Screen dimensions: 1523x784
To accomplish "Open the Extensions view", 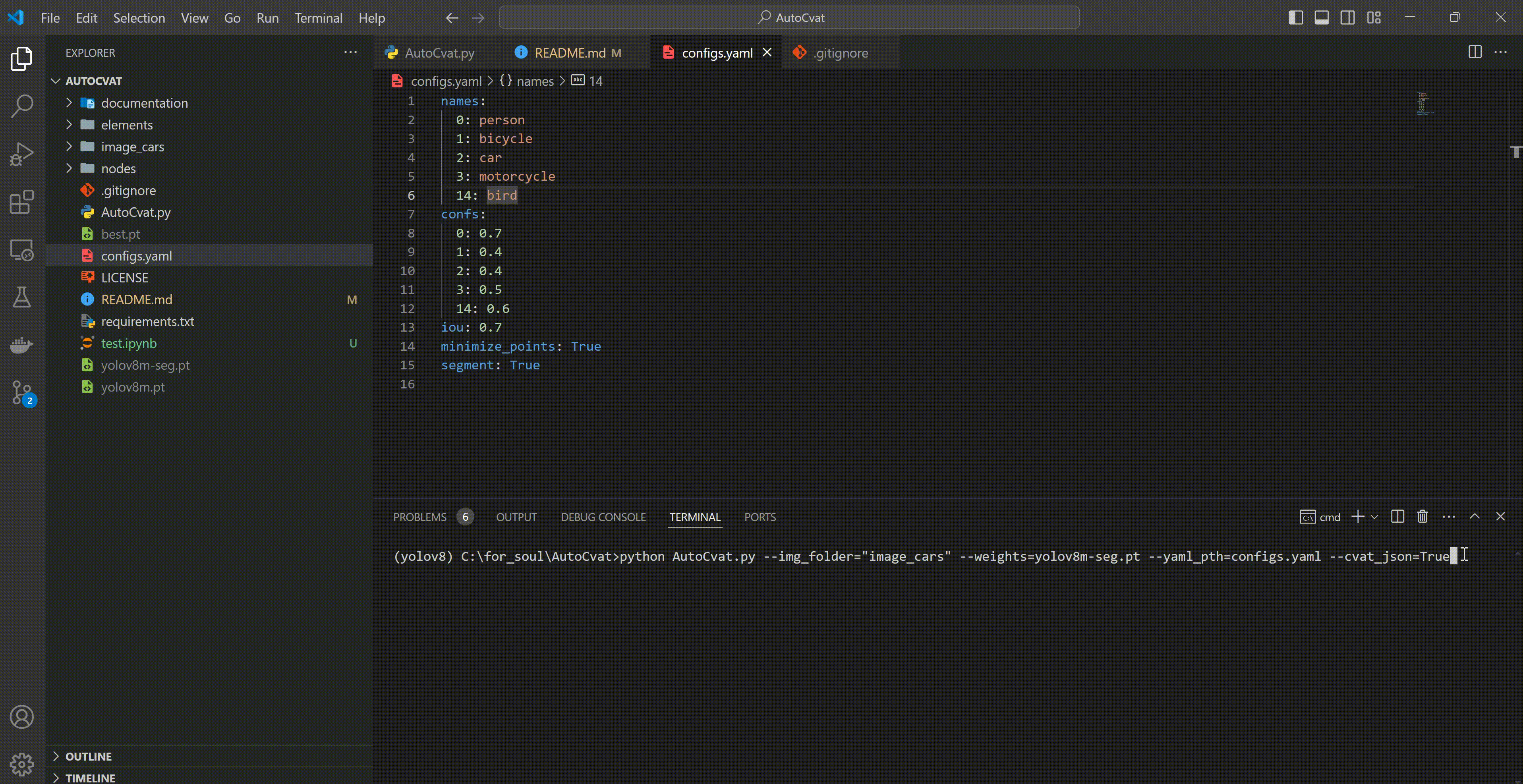I will 22,202.
